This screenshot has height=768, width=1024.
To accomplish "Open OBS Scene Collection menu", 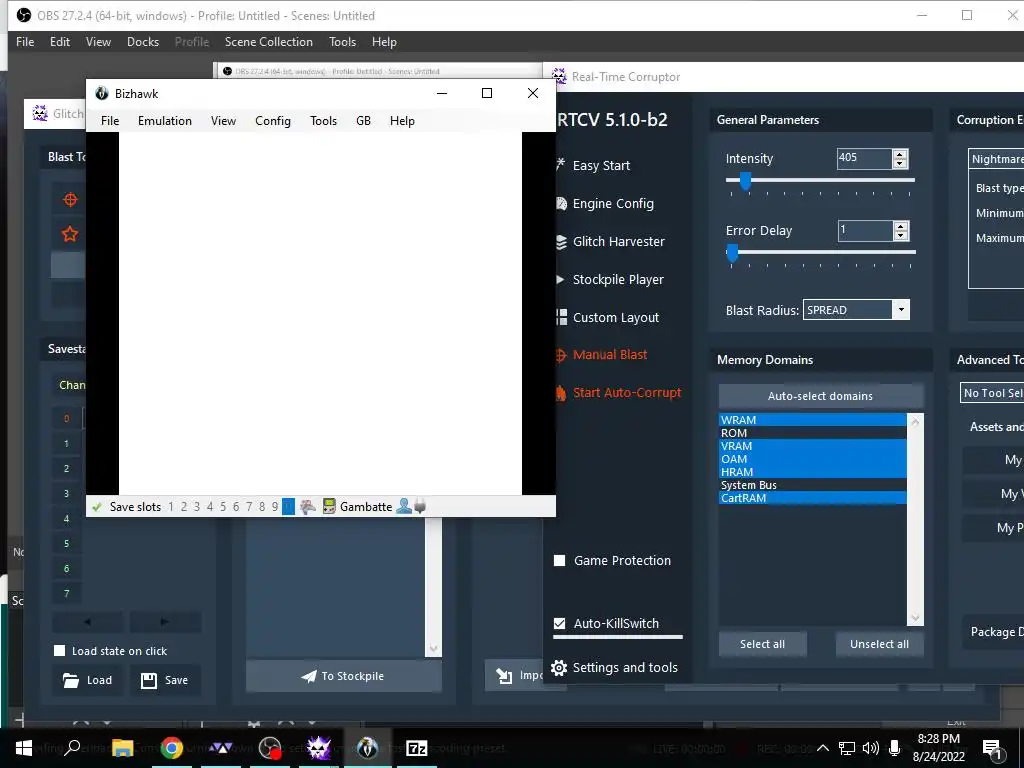I will tap(268, 42).
